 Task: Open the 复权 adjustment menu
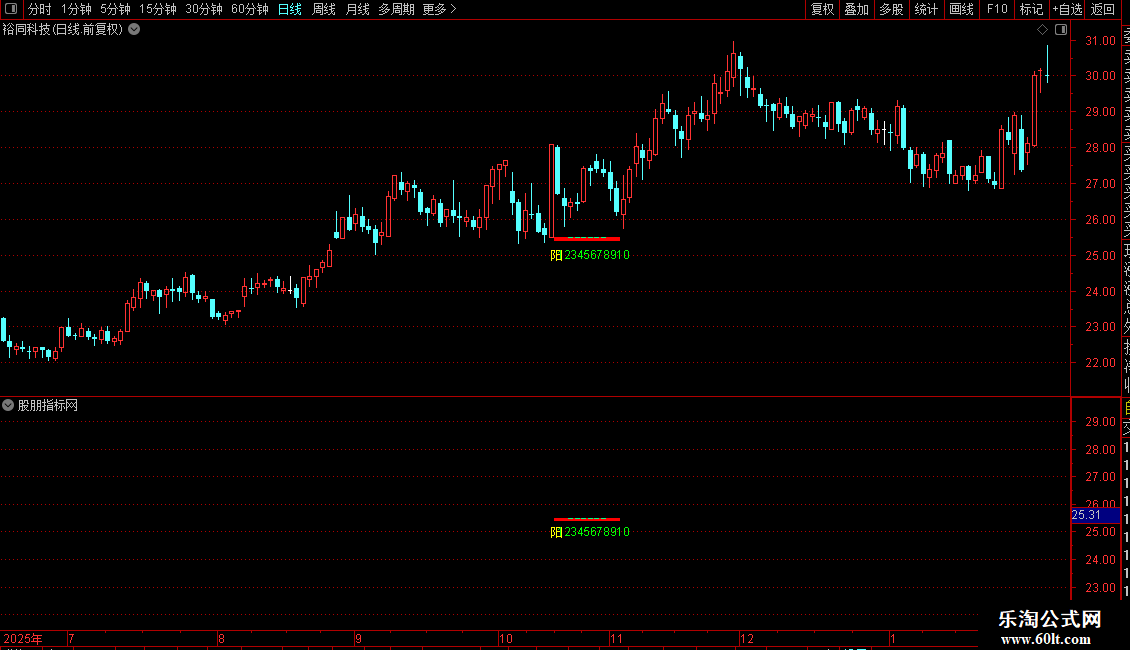point(822,9)
